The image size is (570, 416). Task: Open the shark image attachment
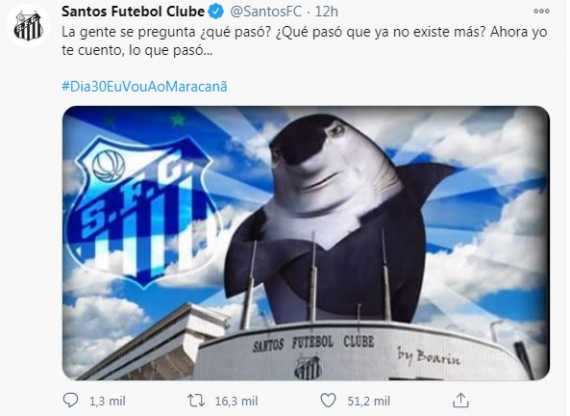(x=306, y=243)
